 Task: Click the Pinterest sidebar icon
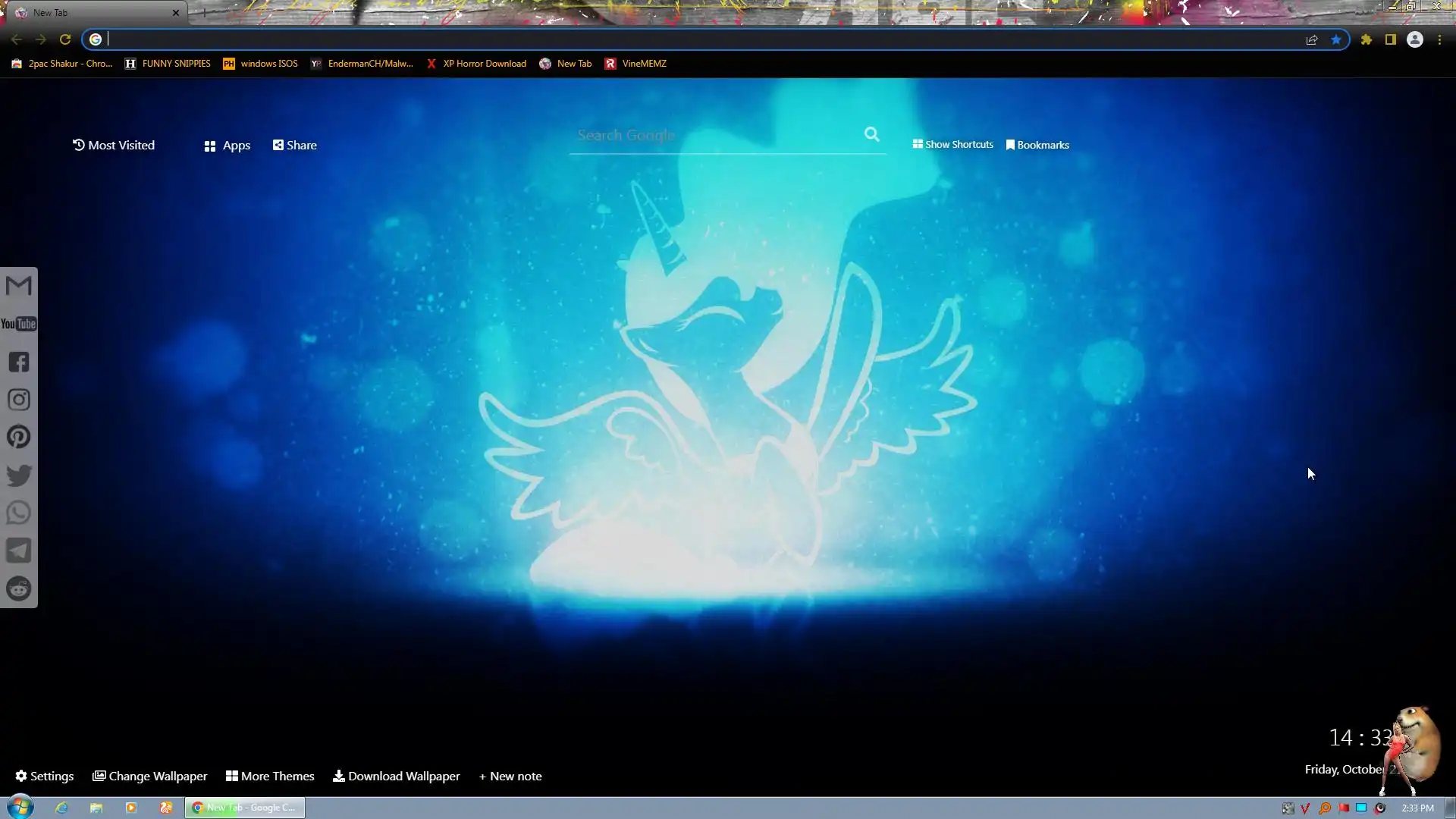pyautogui.click(x=18, y=438)
